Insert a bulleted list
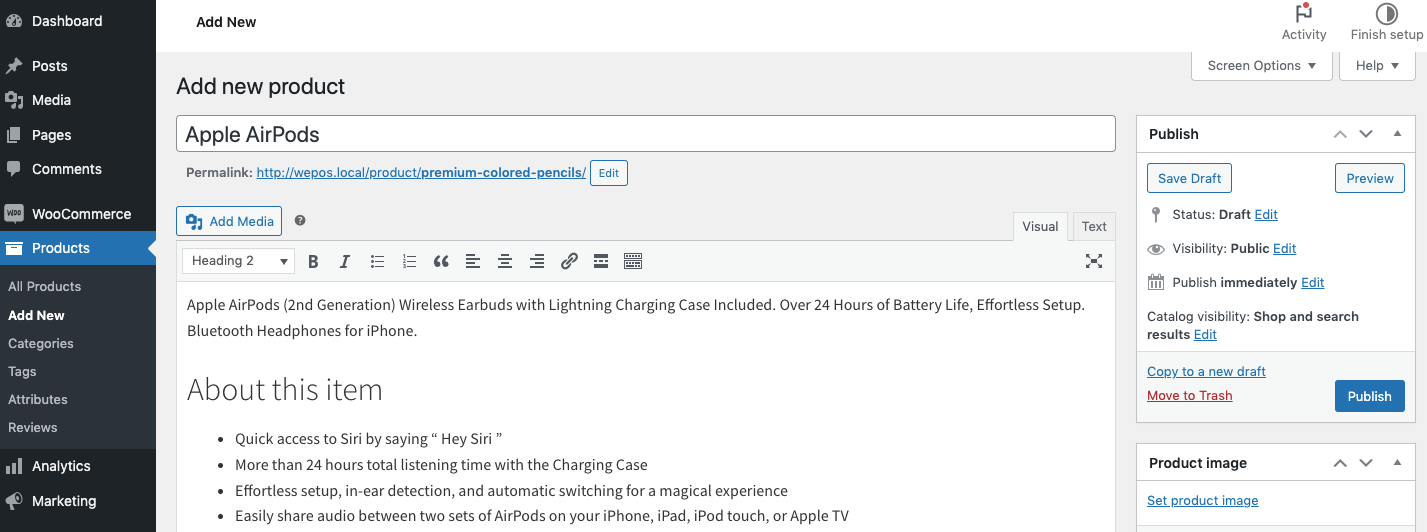The image size is (1427, 532). (377, 261)
